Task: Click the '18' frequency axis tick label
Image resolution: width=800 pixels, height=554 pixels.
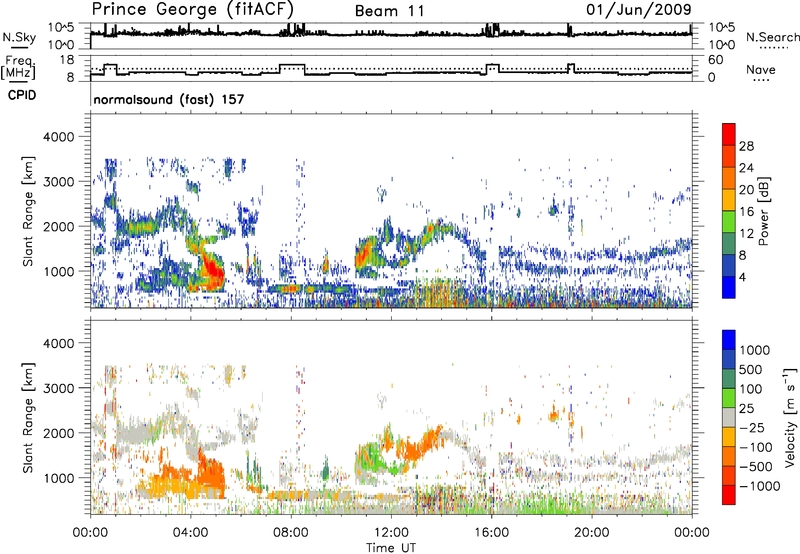Action: [x=67, y=59]
